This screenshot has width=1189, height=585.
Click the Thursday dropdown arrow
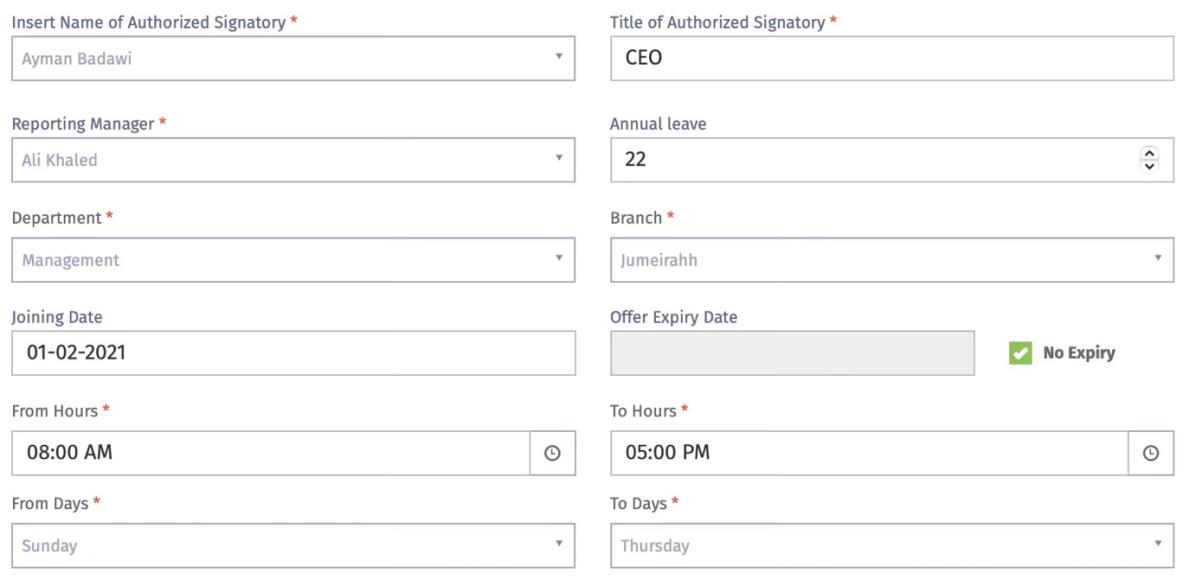pyautogui.click(x=1158, y=545)
